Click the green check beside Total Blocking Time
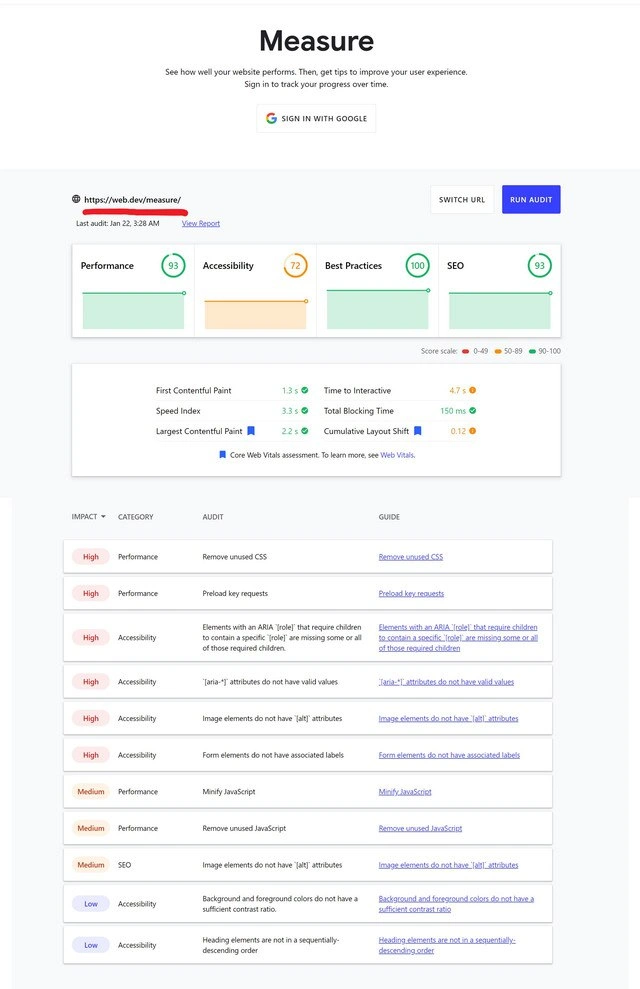 (x=472, y=411)
